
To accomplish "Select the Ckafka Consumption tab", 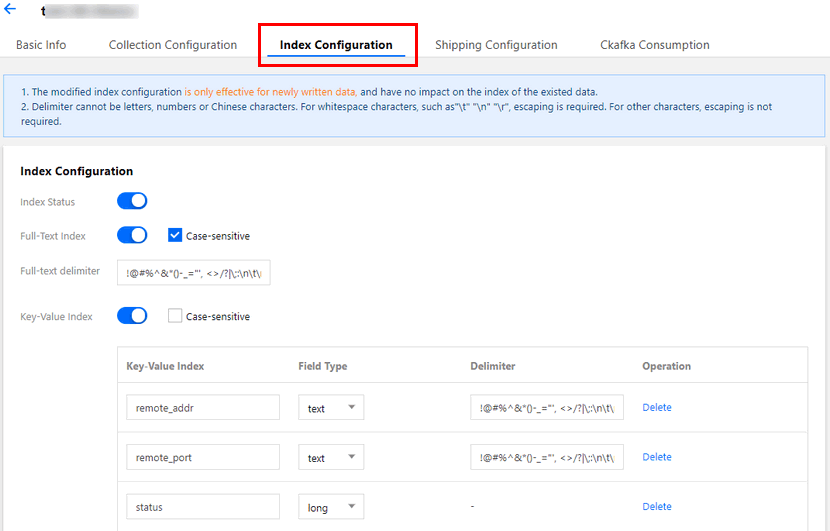I will click(655, 45).
